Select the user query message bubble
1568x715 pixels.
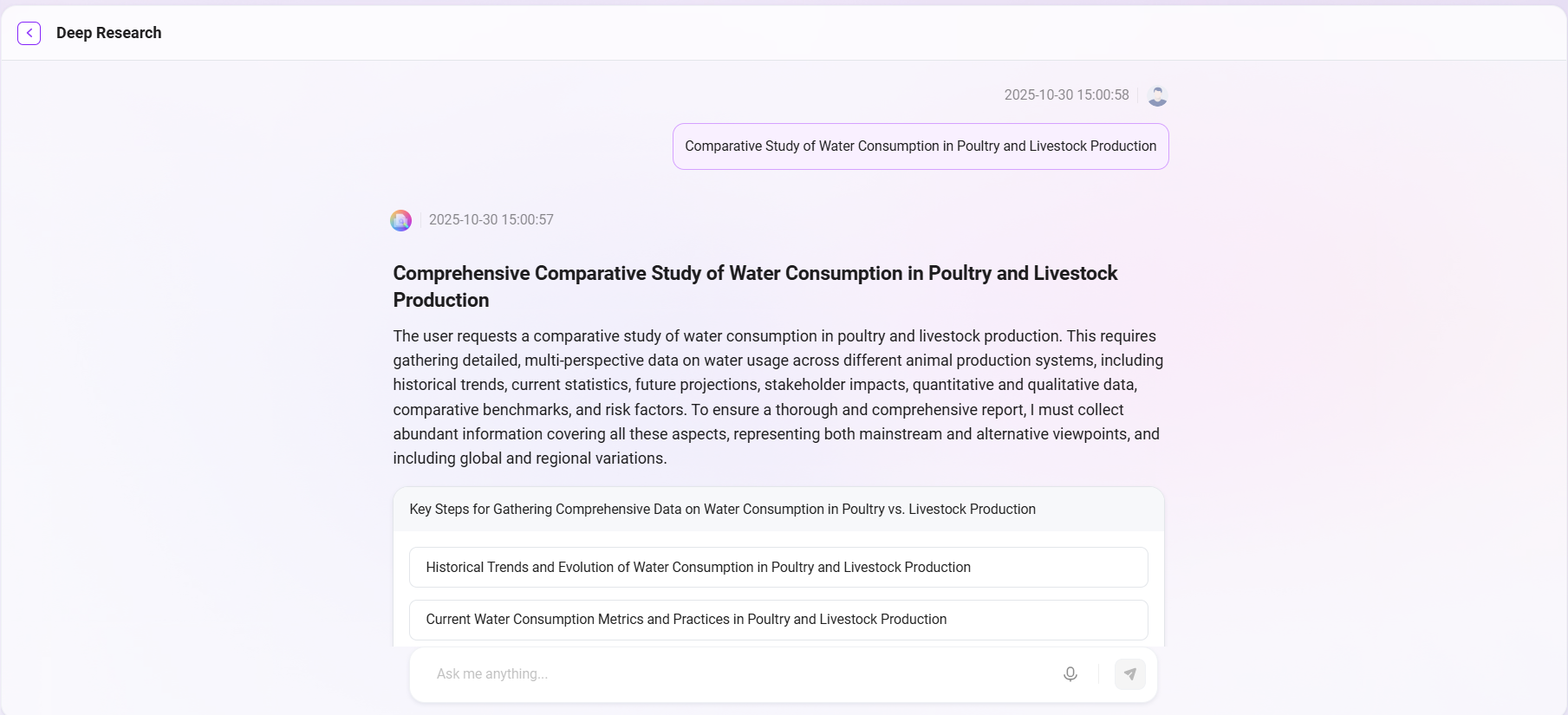click(920, 146)
